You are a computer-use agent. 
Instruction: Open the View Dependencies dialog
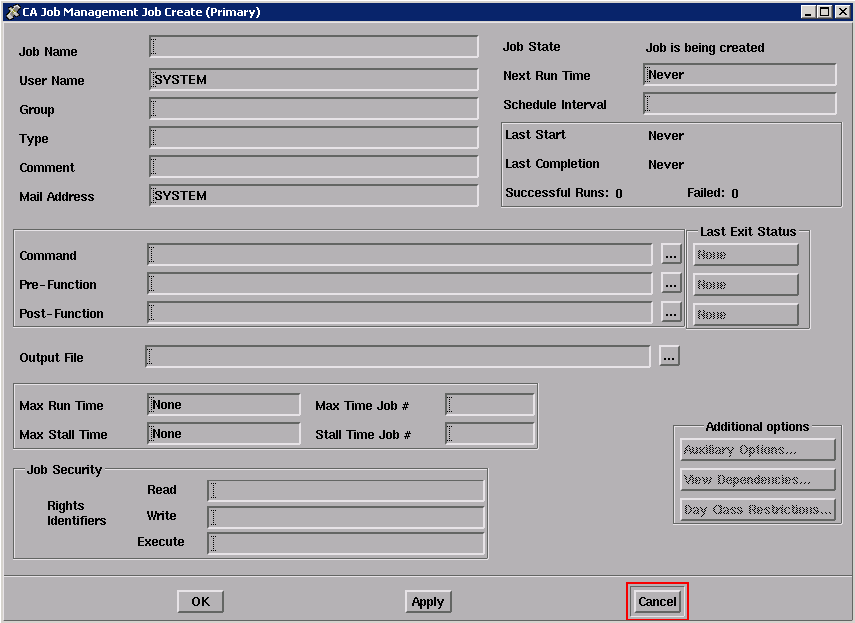[x=757, y=479]
